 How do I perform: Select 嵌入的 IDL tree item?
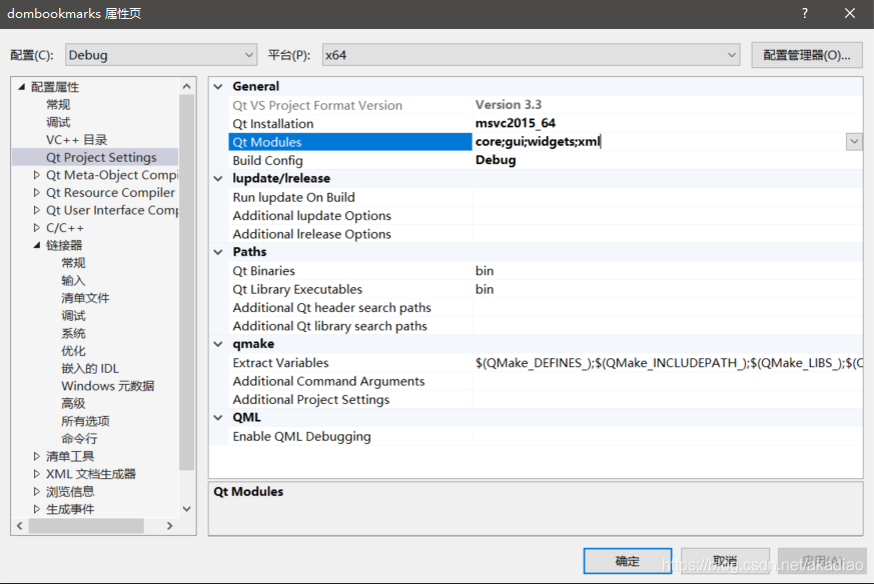[x=90, y=368]
